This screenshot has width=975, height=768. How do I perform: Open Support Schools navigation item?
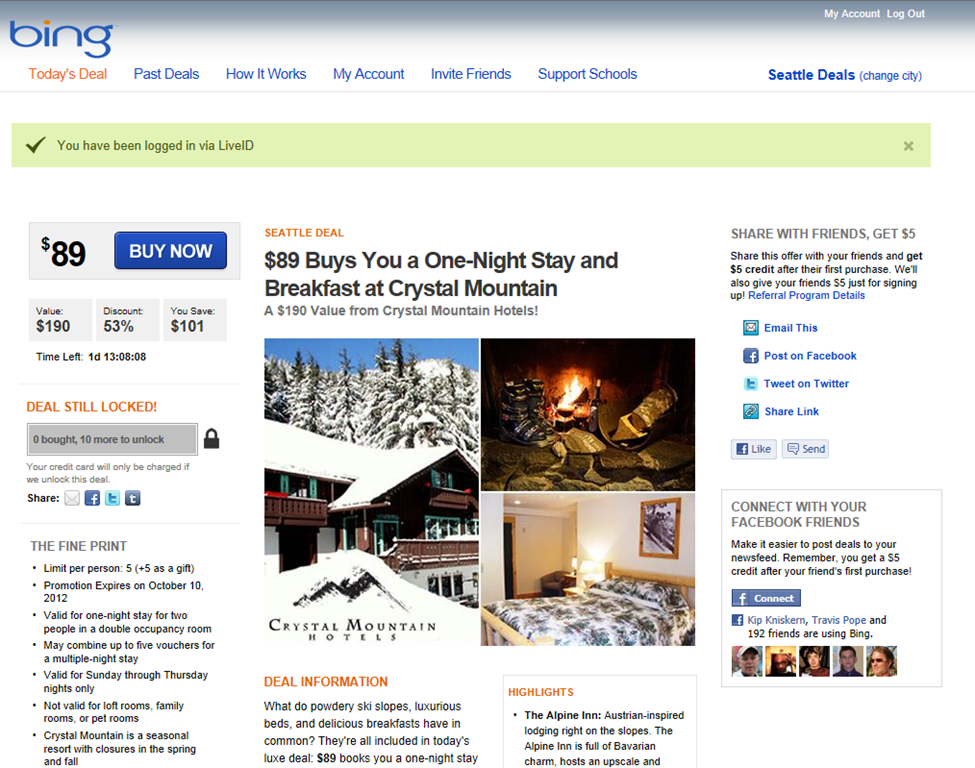point(588,74)
